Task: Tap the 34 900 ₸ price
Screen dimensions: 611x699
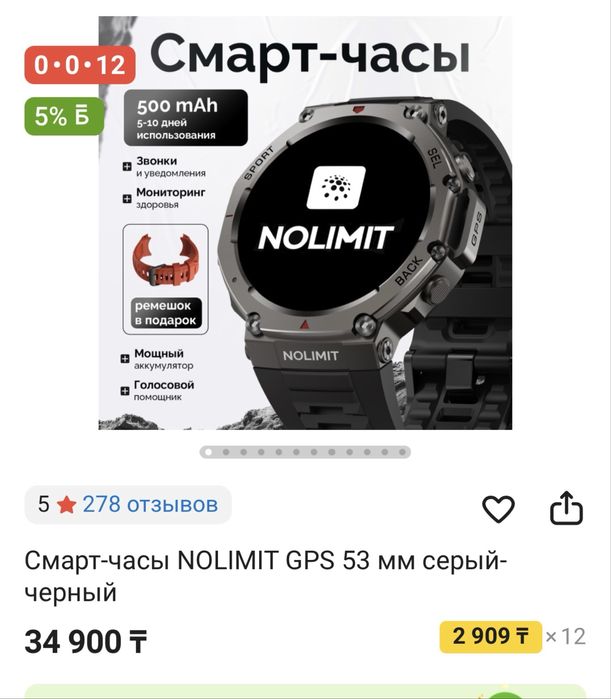Action: pos(86,641)
